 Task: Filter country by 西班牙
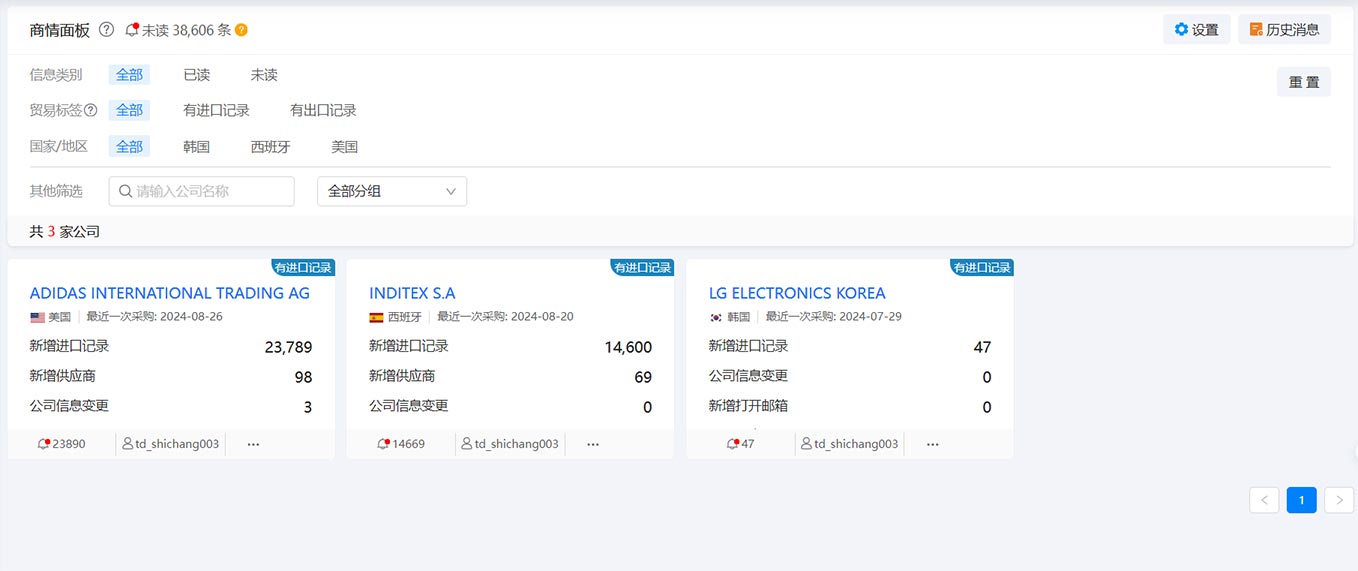click(x=270, y=146)
